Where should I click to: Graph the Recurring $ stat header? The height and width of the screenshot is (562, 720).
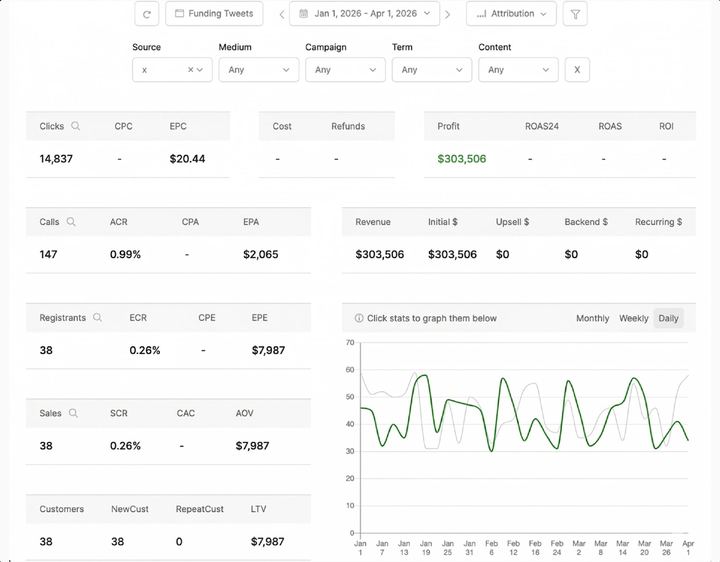[658, 222]
